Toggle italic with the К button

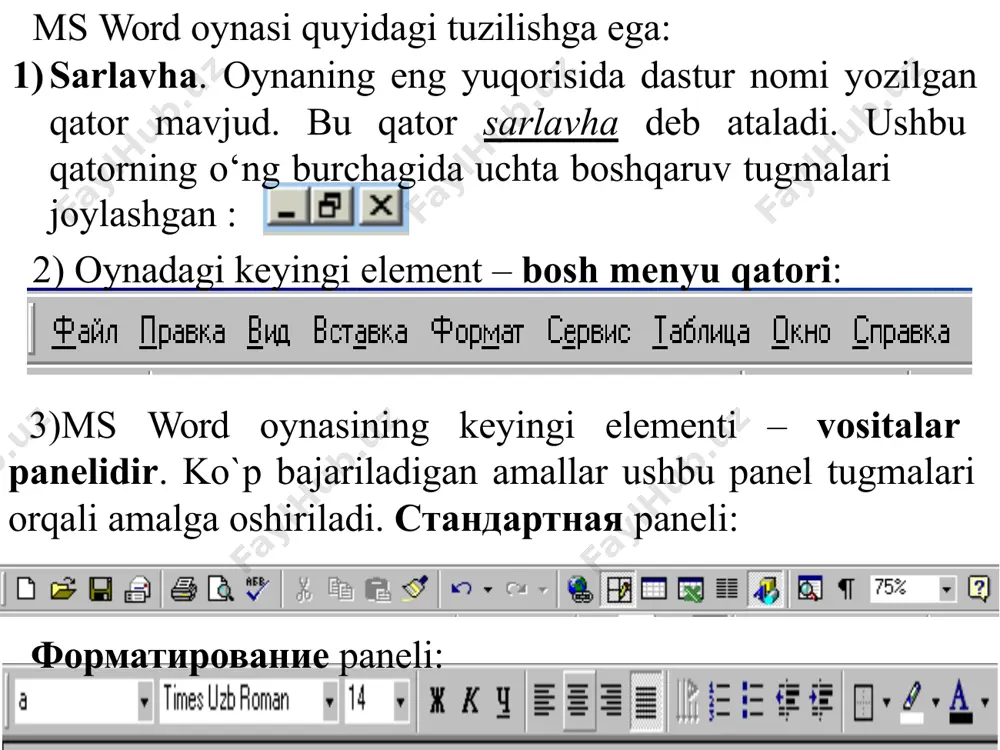coord(470,700)
